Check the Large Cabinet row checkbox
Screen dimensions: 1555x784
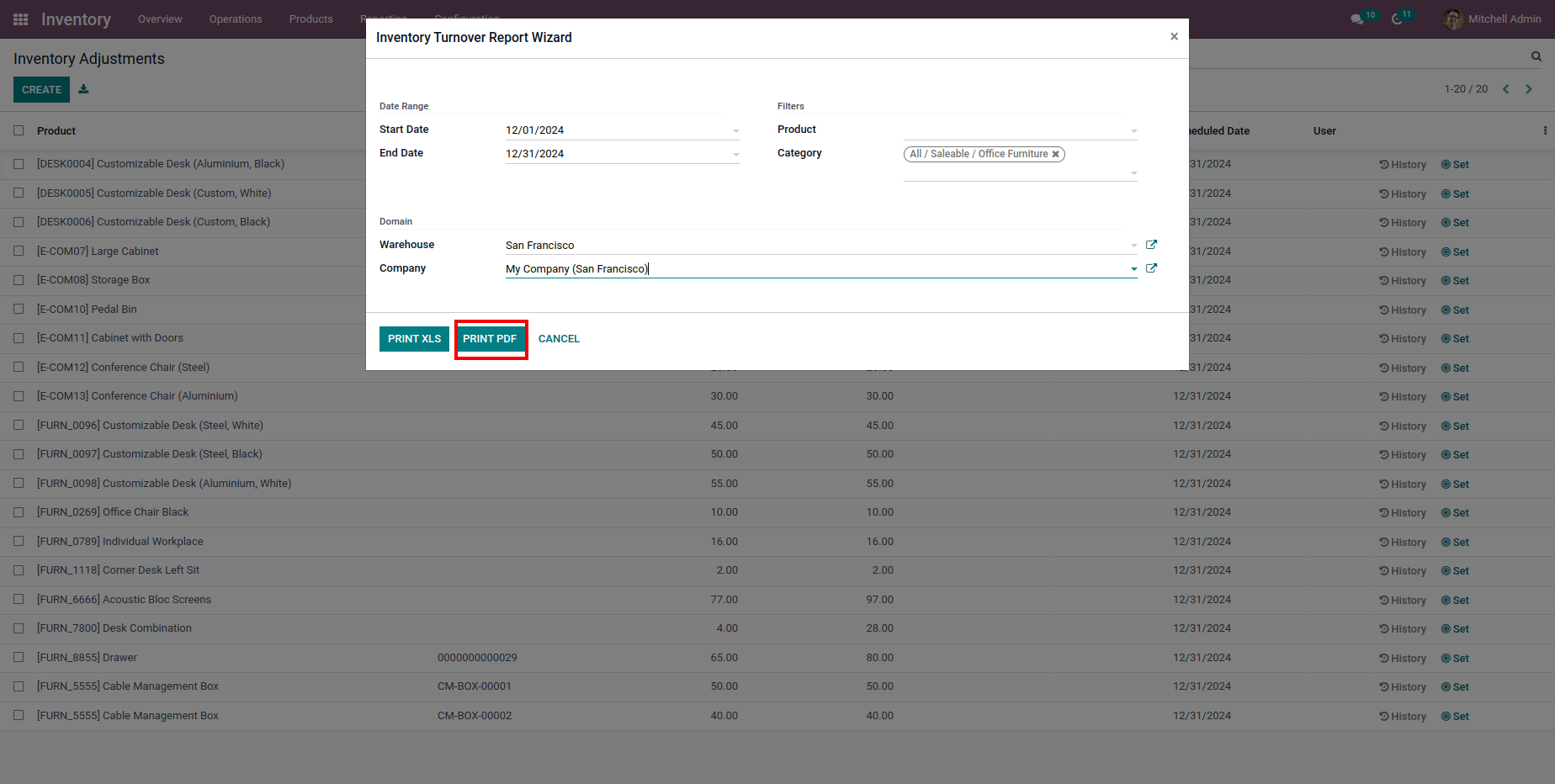(19, 251)
